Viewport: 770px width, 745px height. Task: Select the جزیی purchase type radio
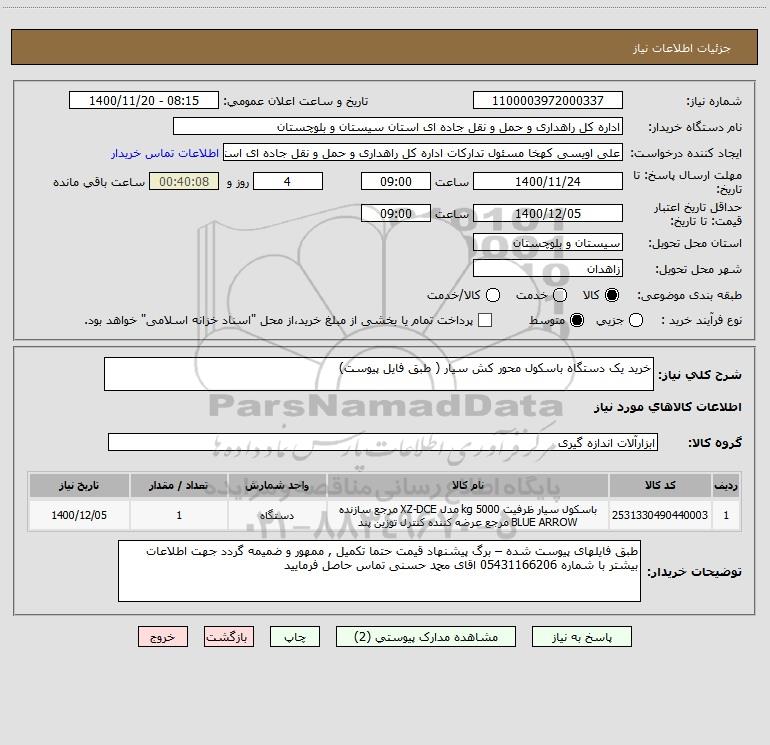[636, 320]
